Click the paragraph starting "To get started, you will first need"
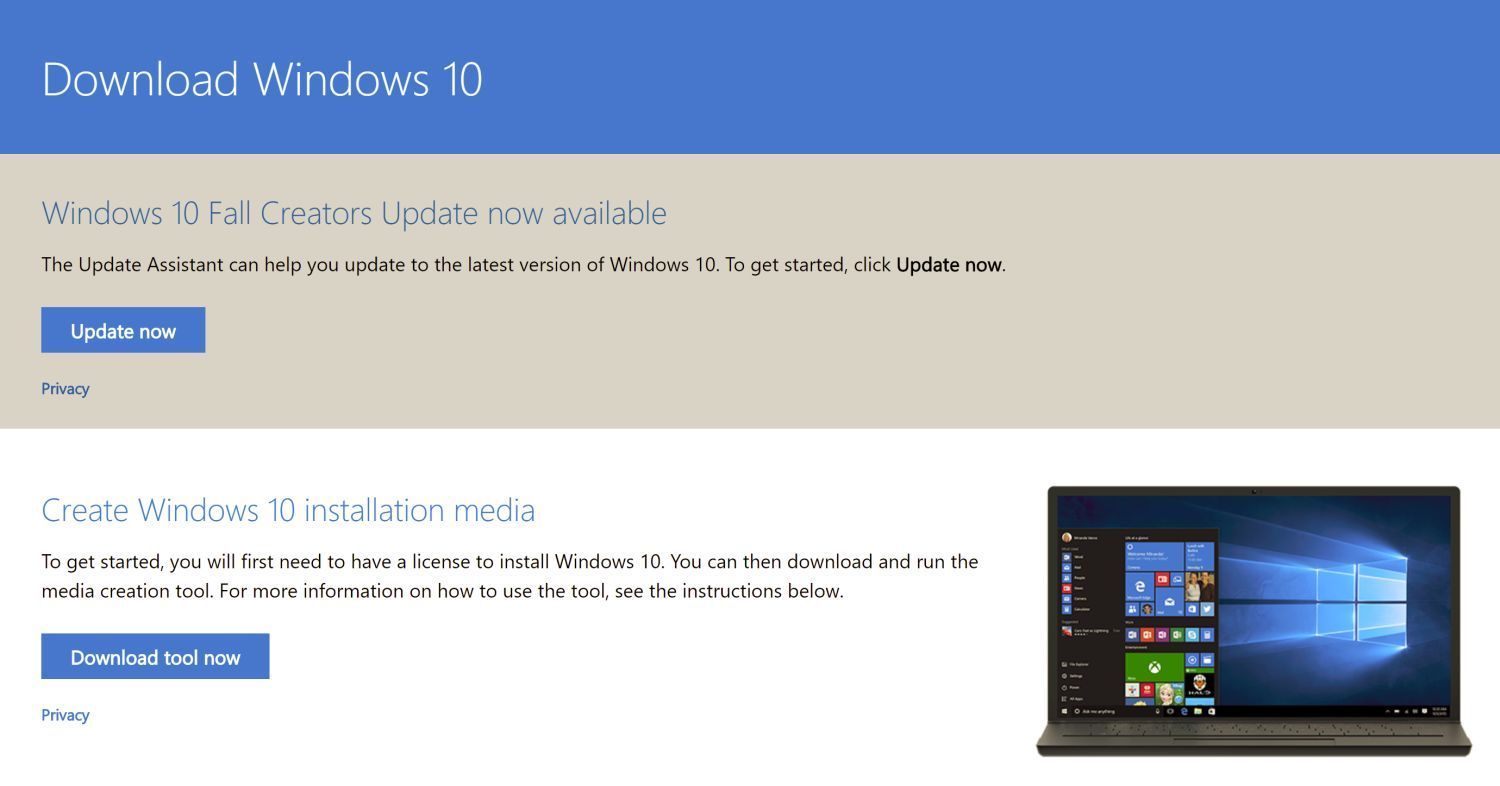Viewport: 1500px width, 786px height. (510, 576)
